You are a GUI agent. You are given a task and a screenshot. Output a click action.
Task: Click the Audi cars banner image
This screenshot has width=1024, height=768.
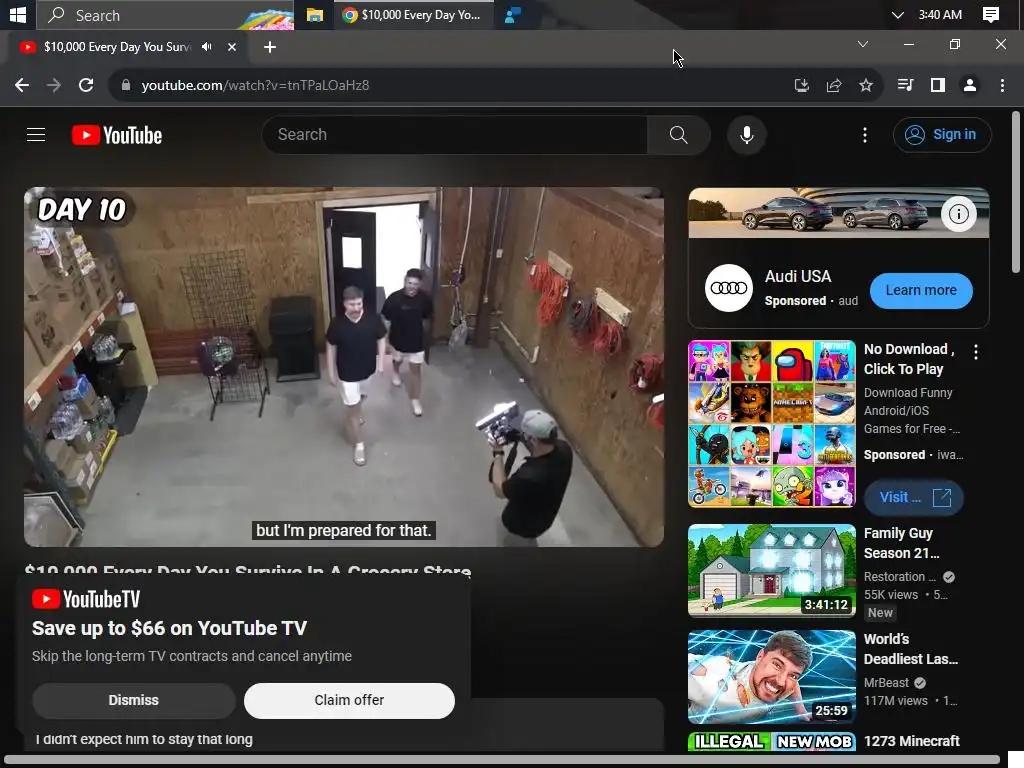coord(839,213)
